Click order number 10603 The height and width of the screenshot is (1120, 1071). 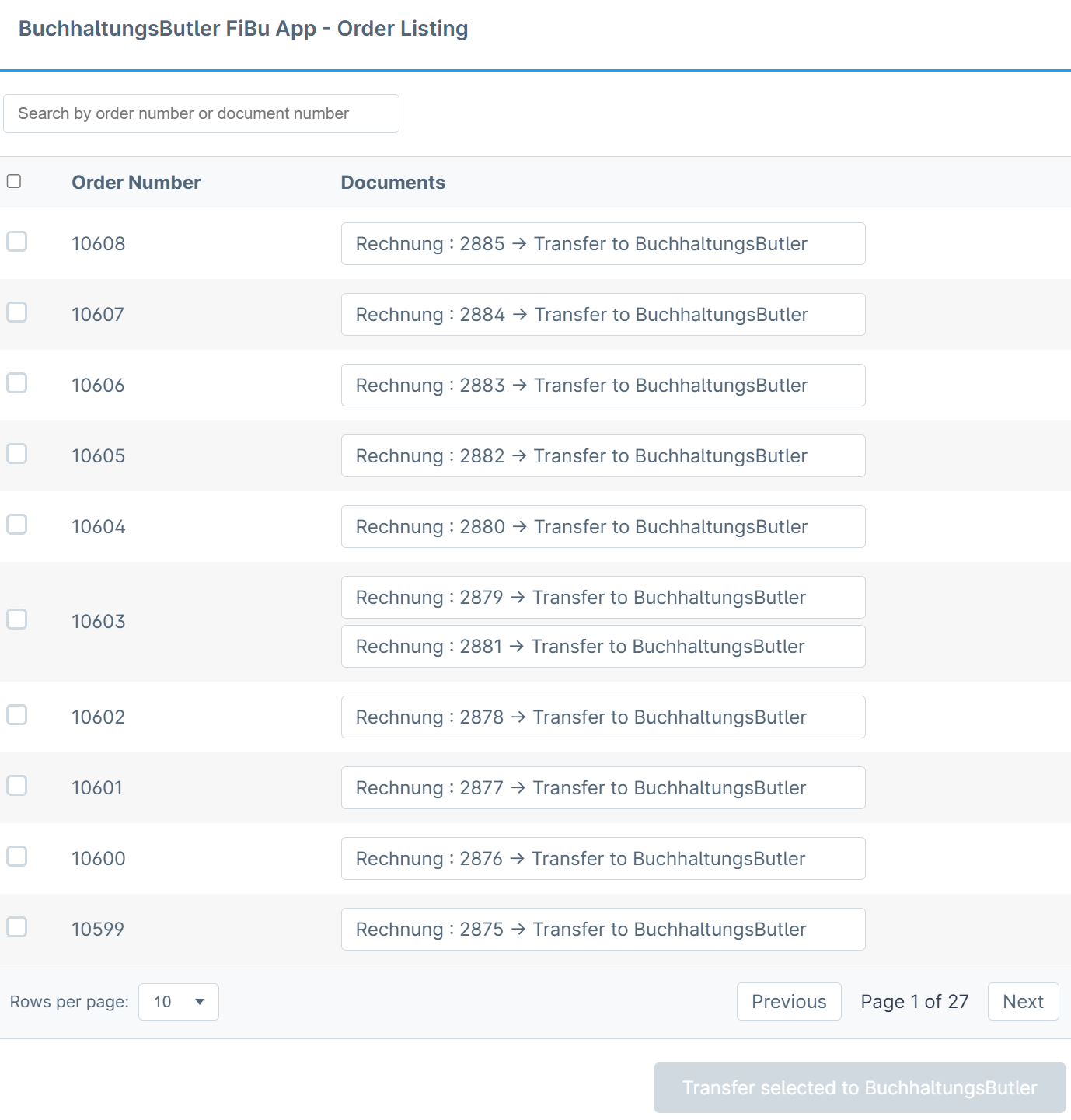tap(99, 622)
